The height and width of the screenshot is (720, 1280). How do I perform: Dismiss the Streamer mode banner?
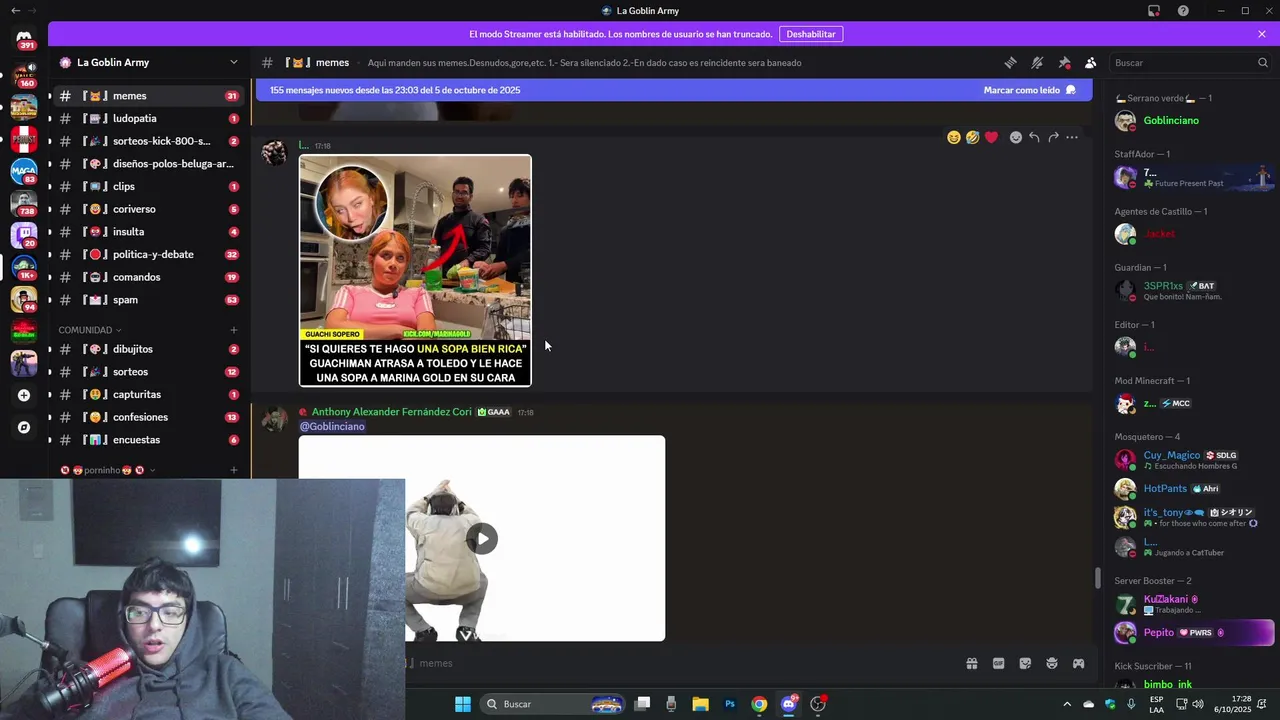point(1262,34)
